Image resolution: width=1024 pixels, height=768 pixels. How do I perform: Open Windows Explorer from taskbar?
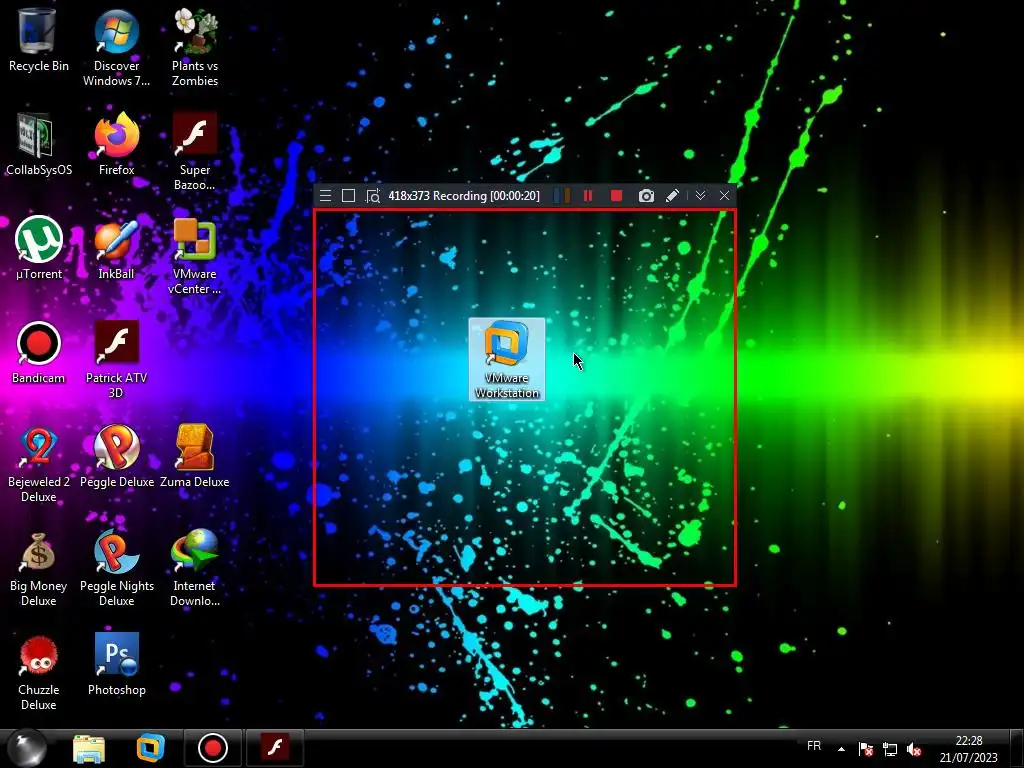point(89,748)
